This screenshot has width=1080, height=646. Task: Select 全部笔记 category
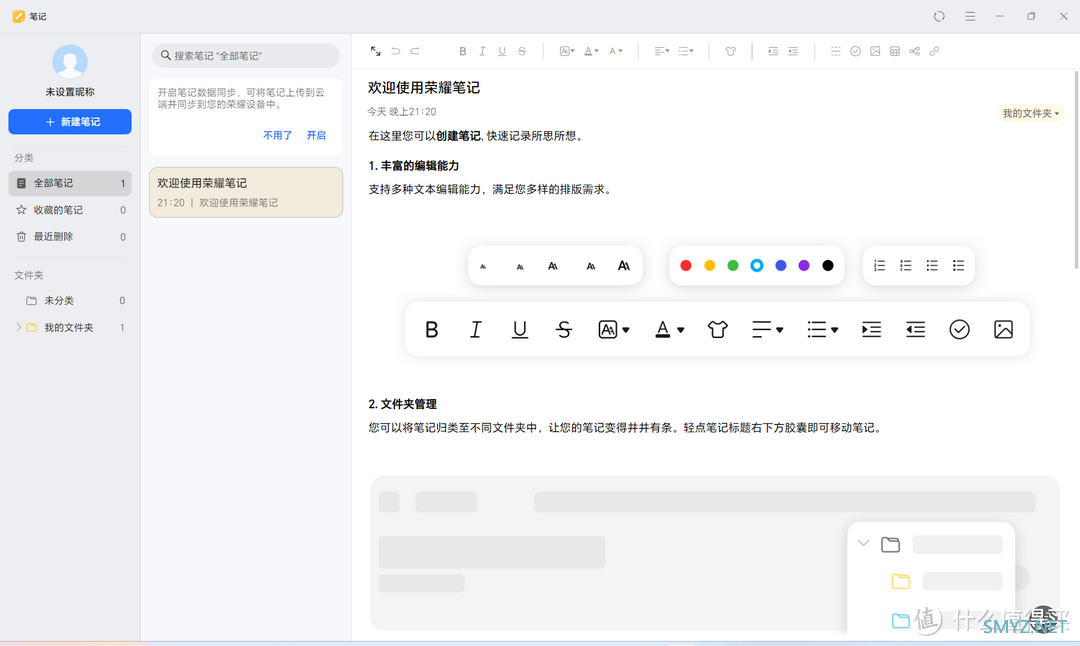click(x=70, y=183)
